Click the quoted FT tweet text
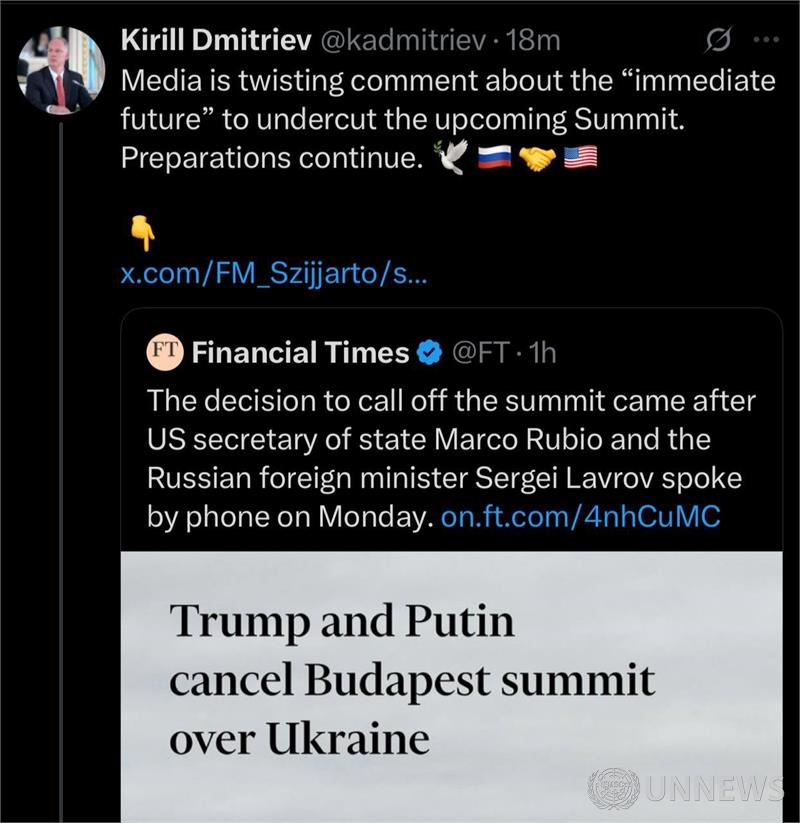The width and height of the screenshot is (800, 823). click(x=450, y=440)
